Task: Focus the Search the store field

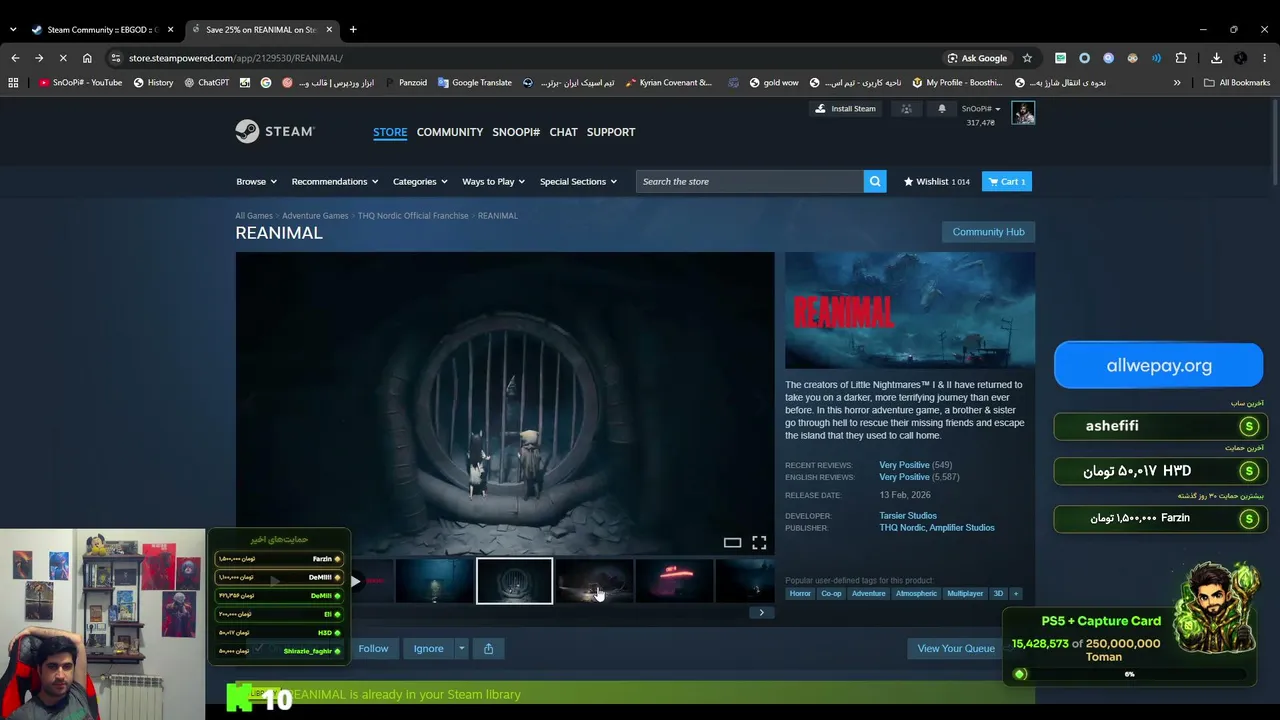Action: point(750,181)
